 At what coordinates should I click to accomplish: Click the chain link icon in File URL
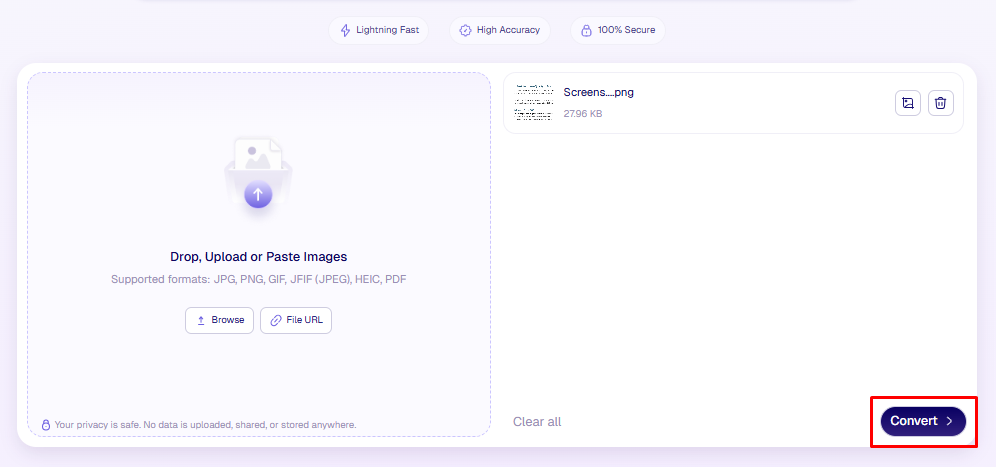[275, 320]
